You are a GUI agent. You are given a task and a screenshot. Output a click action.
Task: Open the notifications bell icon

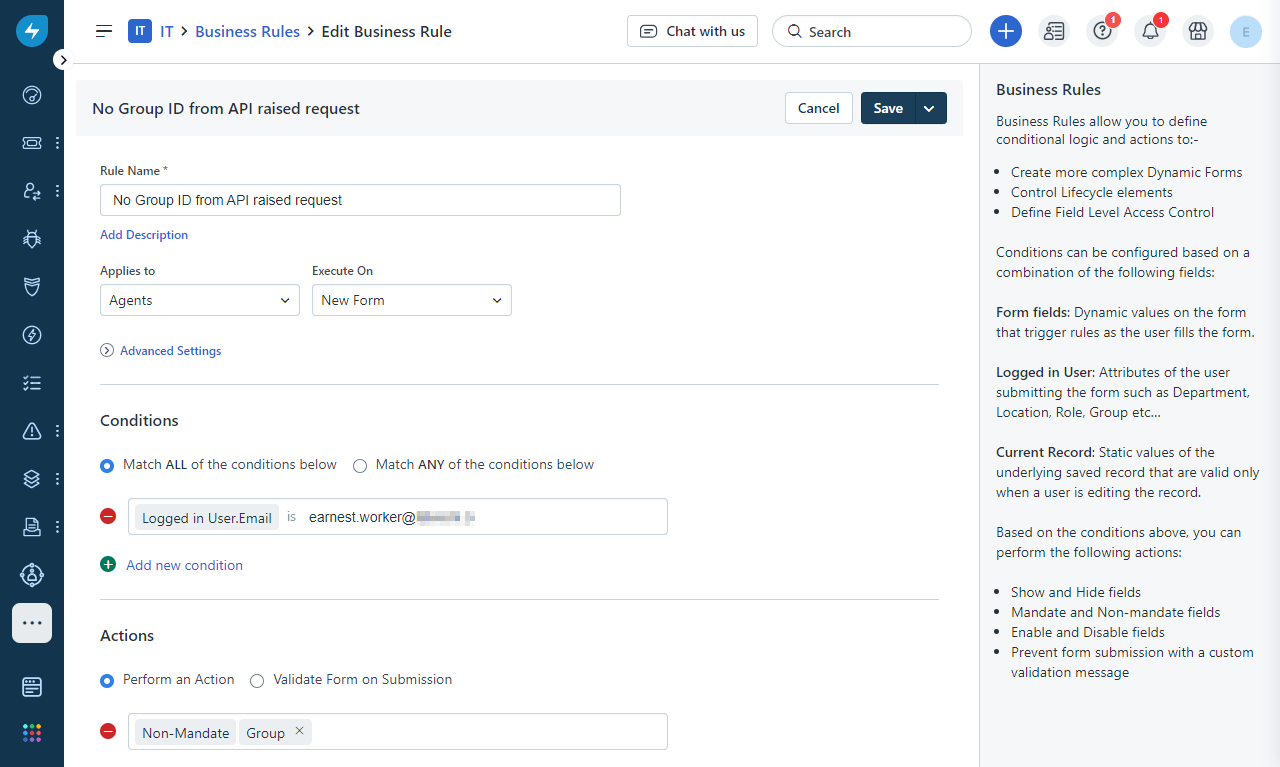[x=1150, y=31]
